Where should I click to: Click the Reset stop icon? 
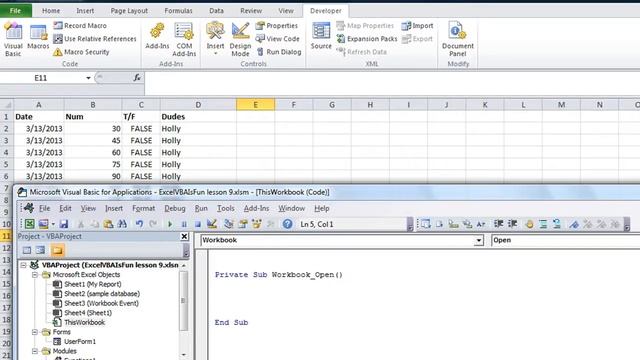[x=198, y=224]
